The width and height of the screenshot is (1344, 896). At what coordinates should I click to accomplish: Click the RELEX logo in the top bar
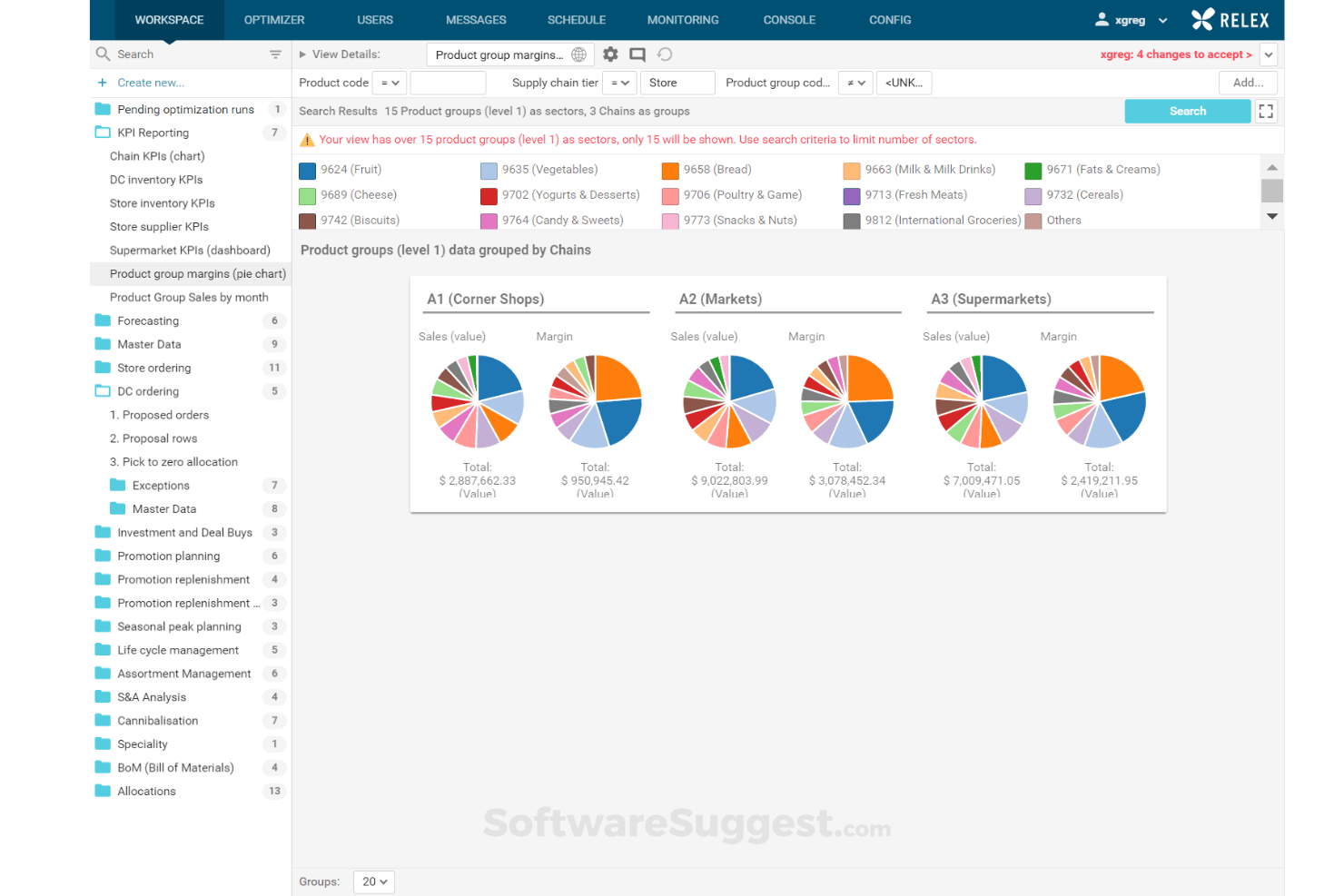tap(1229, 19)
